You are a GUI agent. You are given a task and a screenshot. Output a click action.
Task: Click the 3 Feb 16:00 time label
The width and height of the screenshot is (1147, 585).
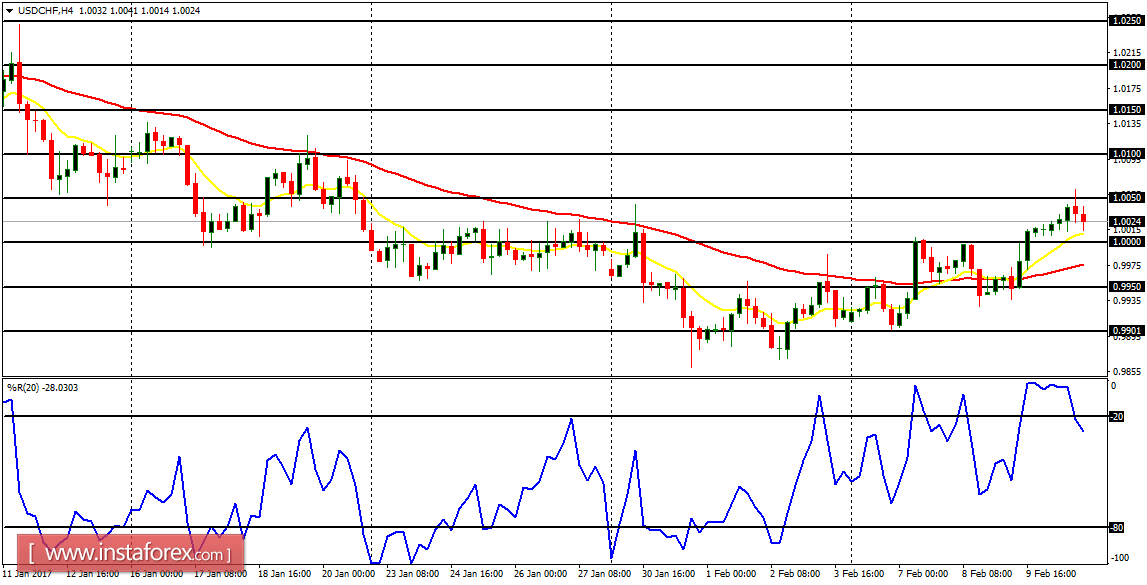click(860, 575)
